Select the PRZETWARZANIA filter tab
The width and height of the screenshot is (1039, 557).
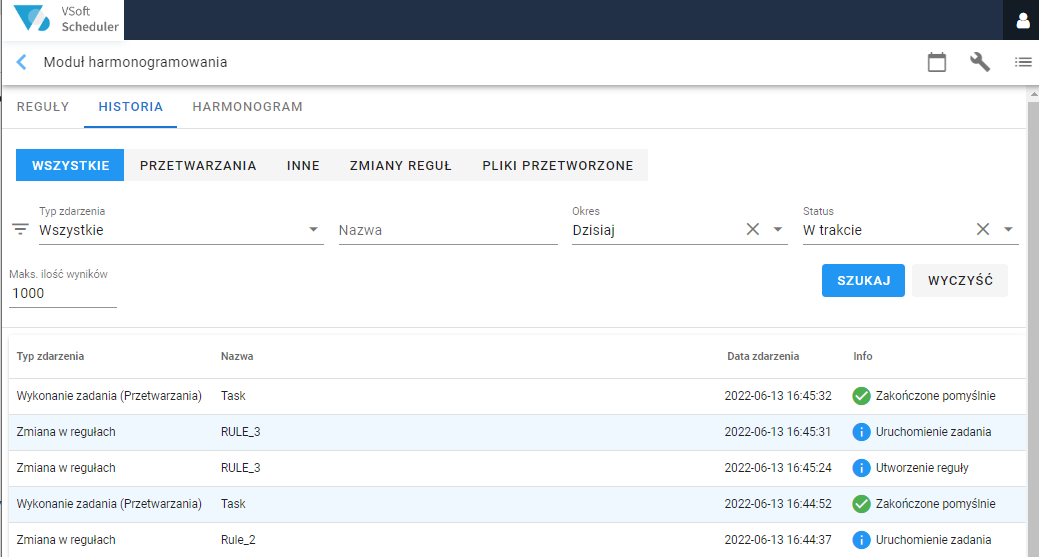(197, 166)
